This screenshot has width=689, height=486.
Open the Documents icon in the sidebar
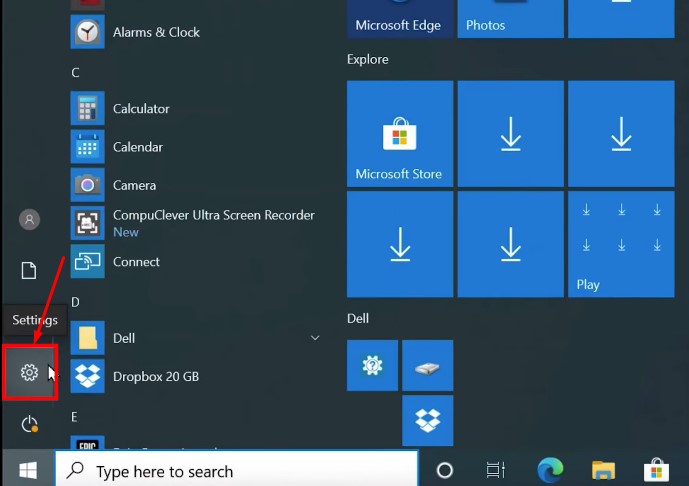click(29, 270)
